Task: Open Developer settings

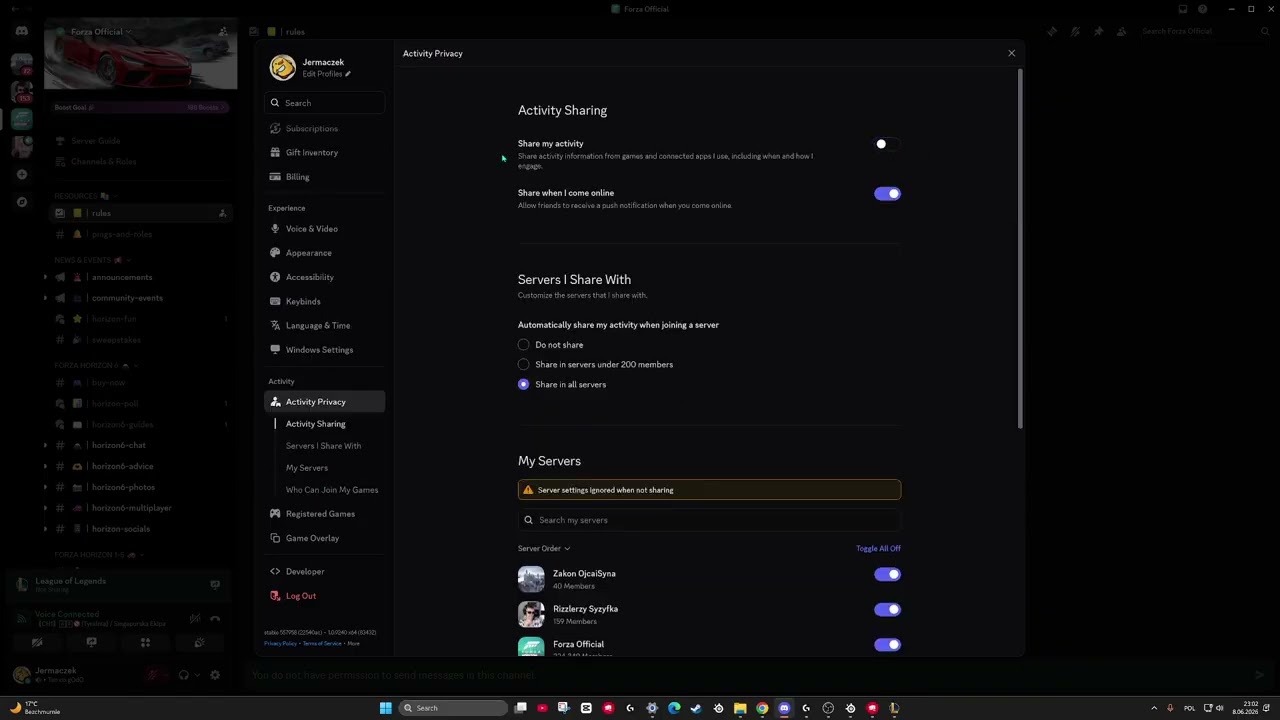Action: pyautogui.click(x=324, y=572)
